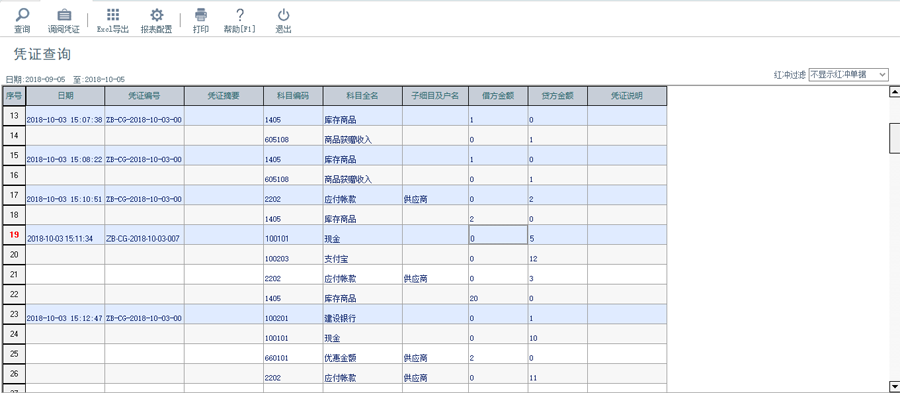Click the vertical scrollbar thumb
The height and width of the screenshot is (393, 900).
pos(894,138)
